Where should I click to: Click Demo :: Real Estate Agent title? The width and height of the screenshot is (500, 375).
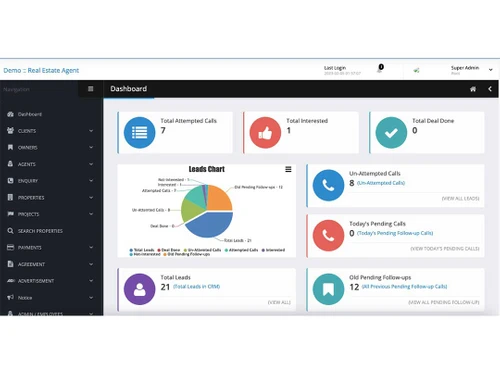pyautogui.click(x=41, y=70)
